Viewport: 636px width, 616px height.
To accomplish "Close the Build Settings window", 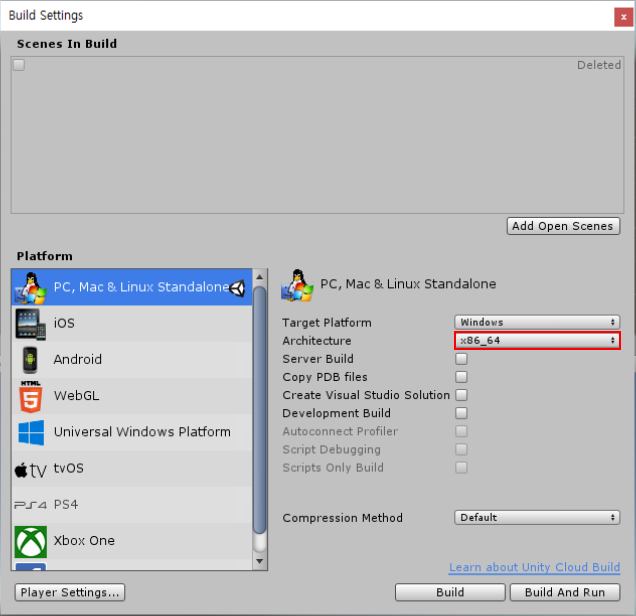I will [623, 17].
